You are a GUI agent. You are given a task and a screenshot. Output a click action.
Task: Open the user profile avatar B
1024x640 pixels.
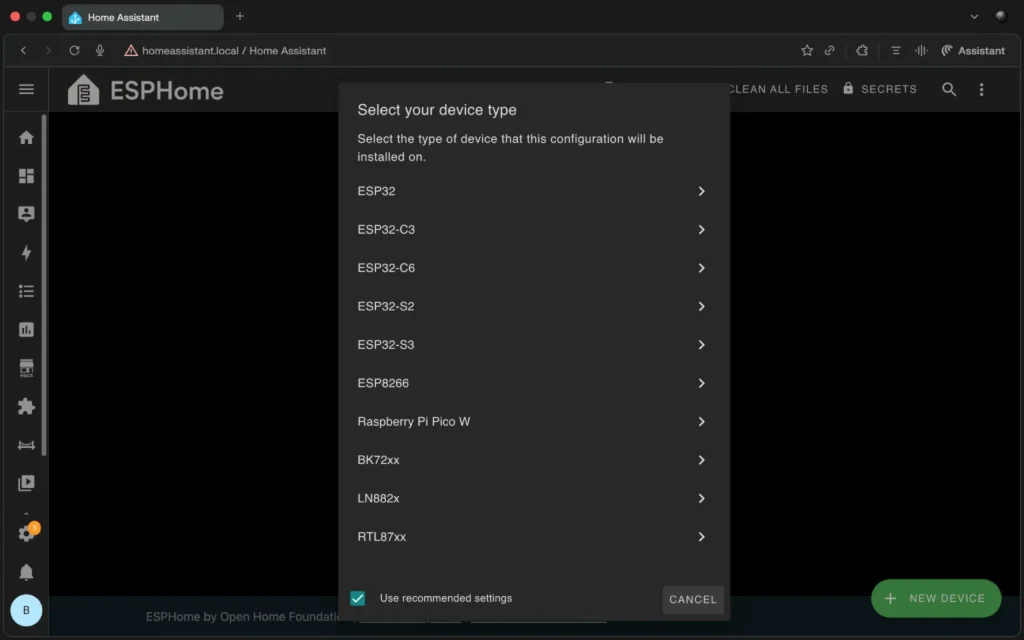pos(26,610)
